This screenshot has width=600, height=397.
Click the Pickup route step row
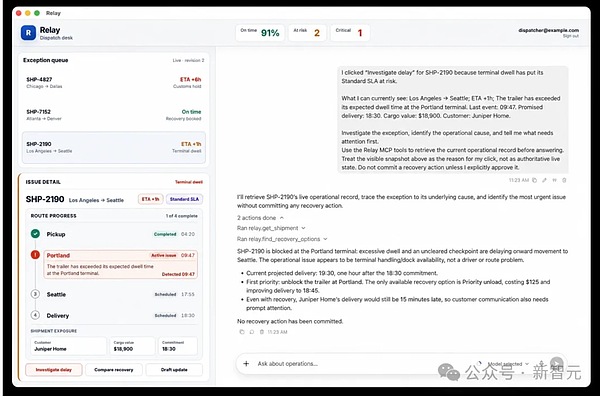tap(114, 234)
